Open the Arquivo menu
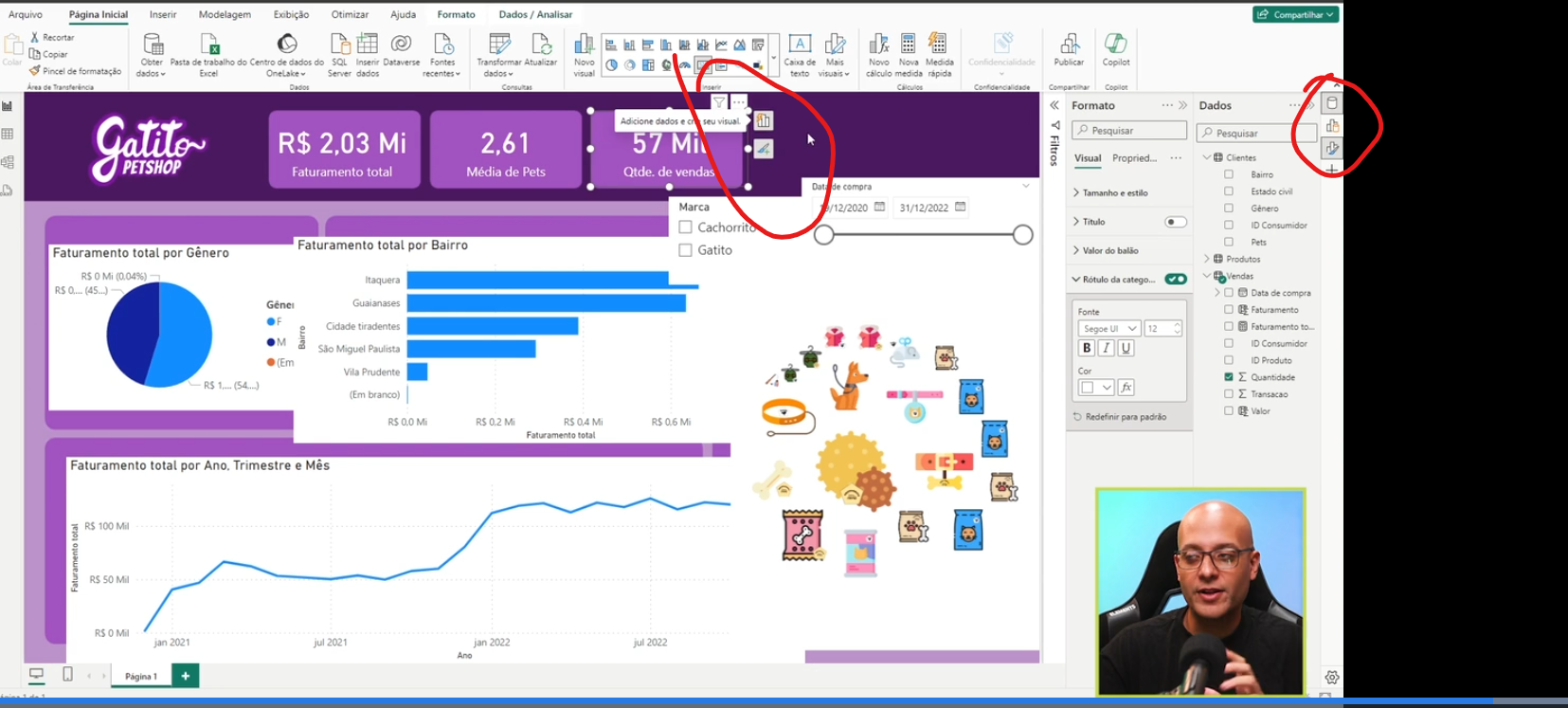1568x708 pixels. 25,14
